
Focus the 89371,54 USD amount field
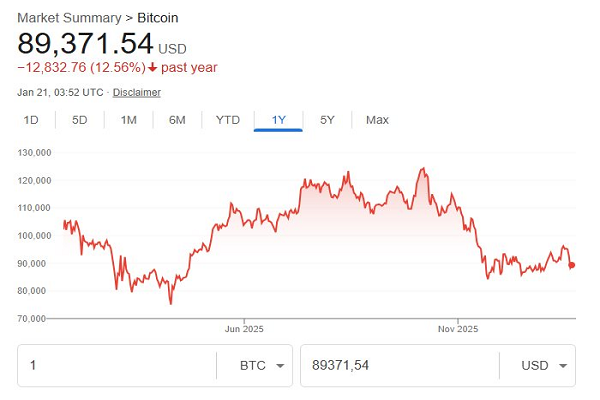pos(400,366)
